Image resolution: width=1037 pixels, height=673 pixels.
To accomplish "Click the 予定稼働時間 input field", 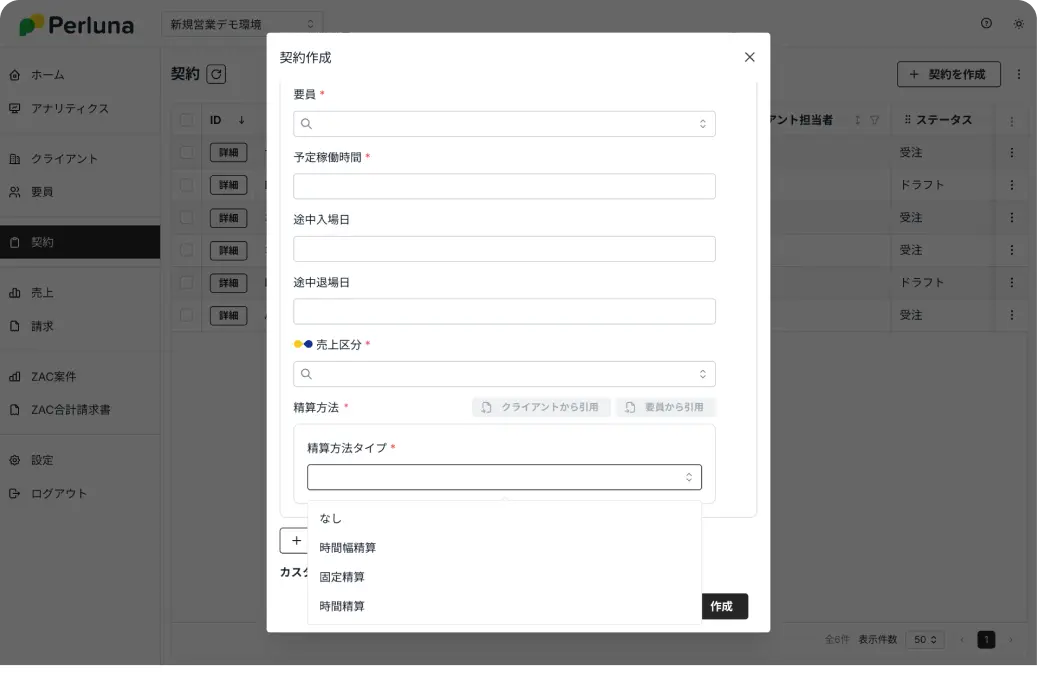I will (x=504, y=187).
